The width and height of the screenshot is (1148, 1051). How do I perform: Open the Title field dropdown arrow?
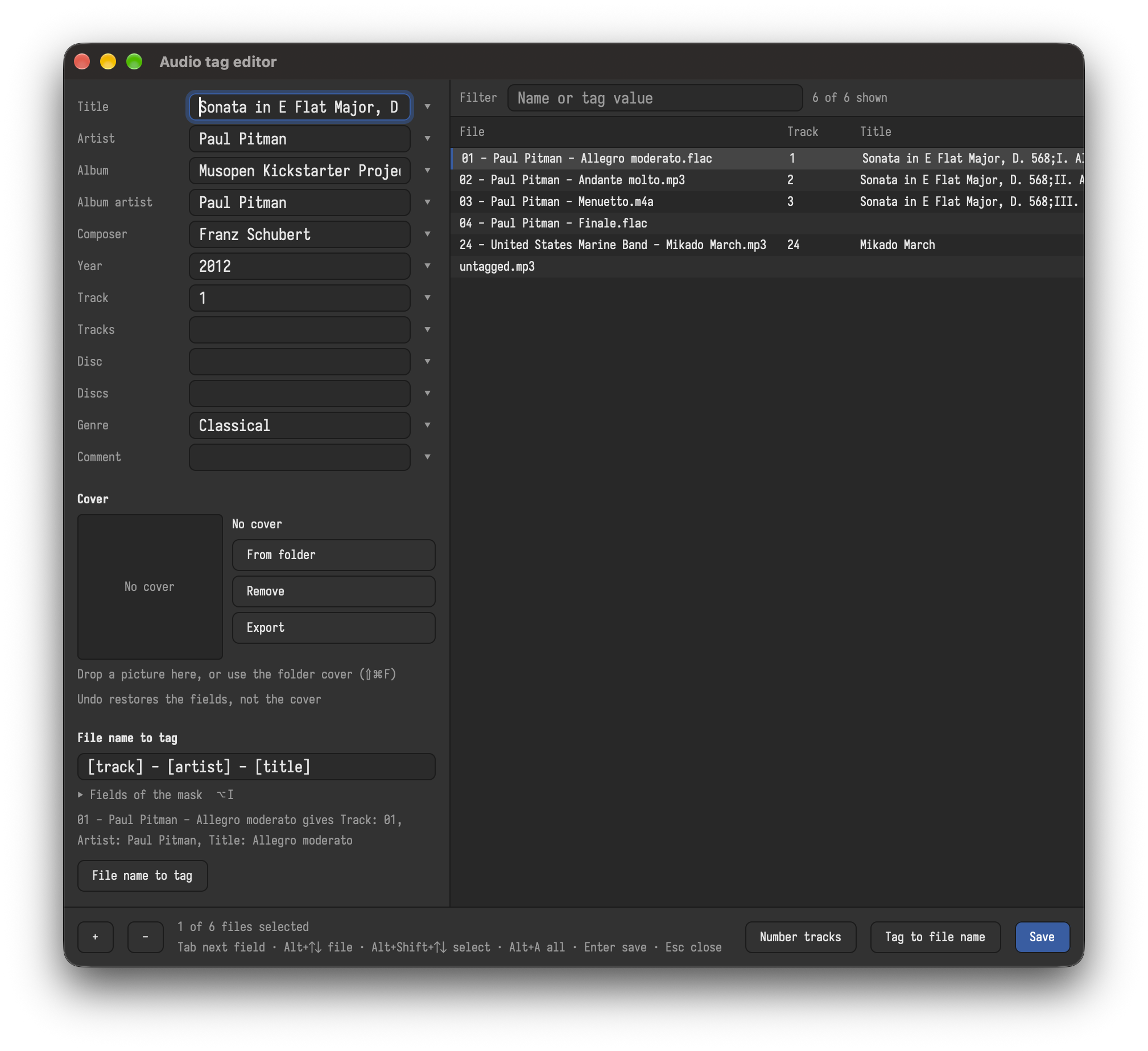coord(427,107)
